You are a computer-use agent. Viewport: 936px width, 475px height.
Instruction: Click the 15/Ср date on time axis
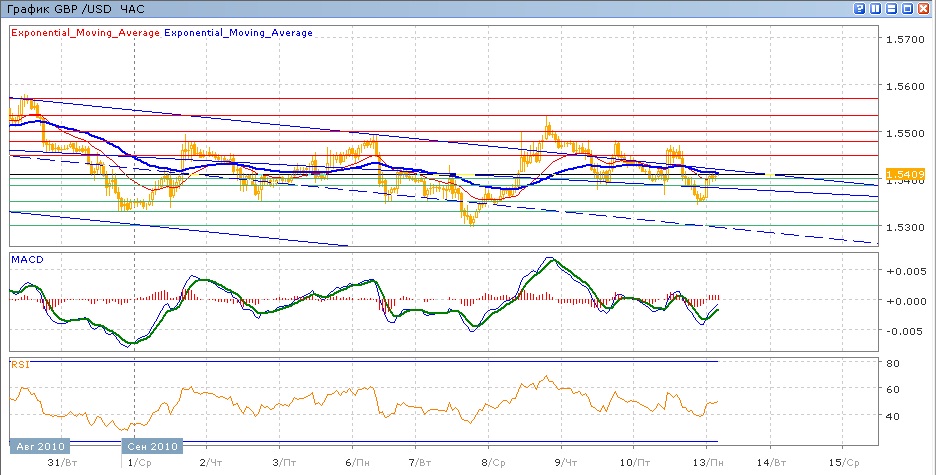845,463
